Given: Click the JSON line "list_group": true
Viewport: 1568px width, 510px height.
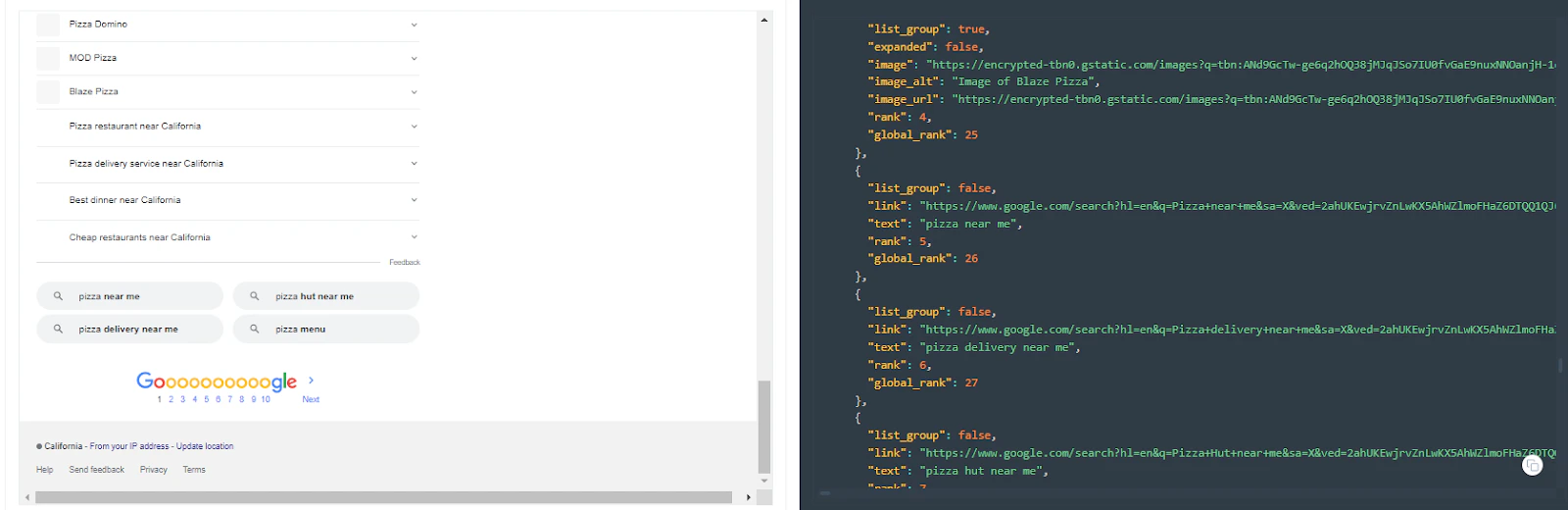Looking at the screenshot, I should tap(928, 29).
